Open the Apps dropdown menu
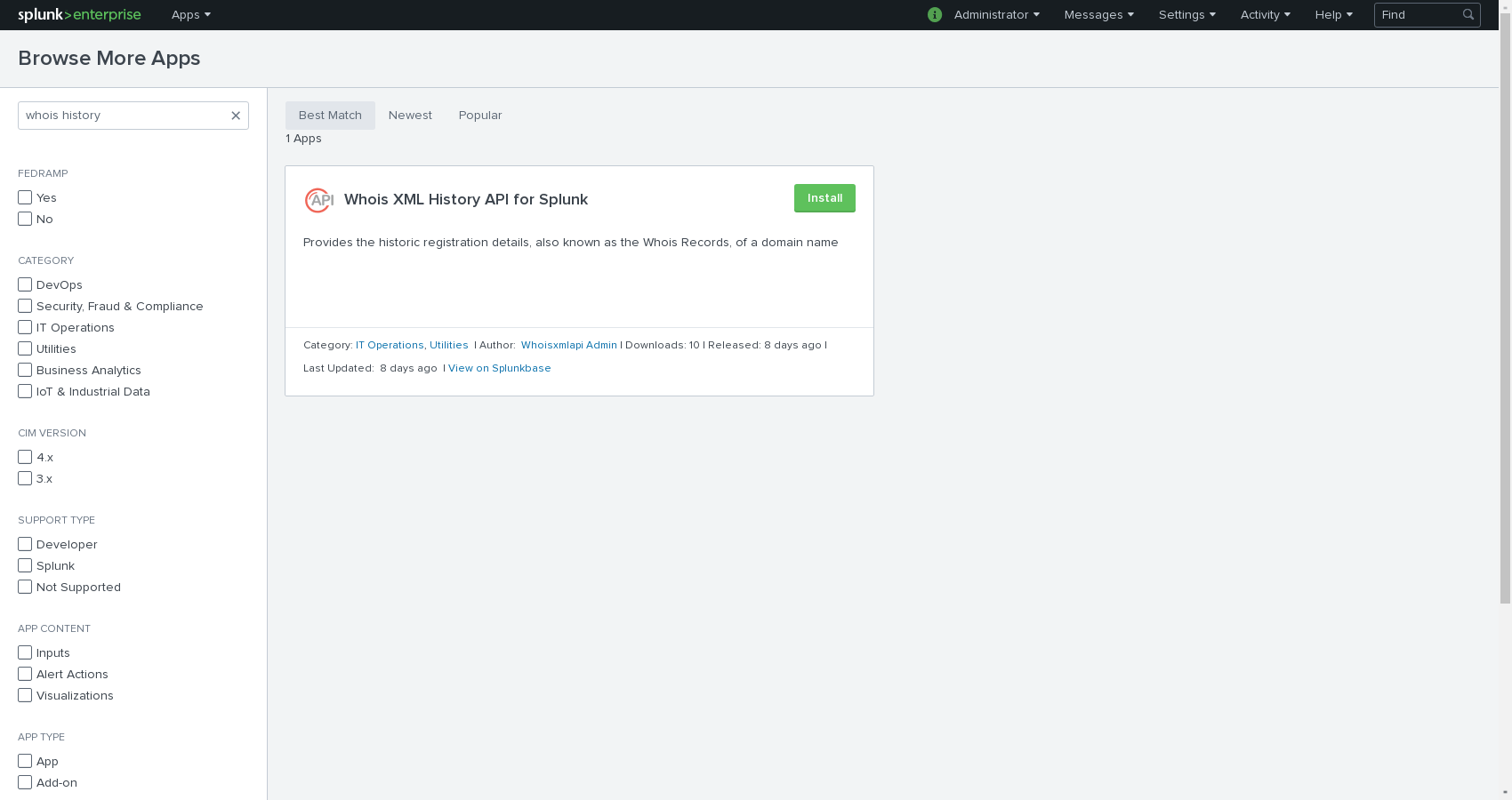The width and height of the screenshot is (1512, 800). (191, 15)
